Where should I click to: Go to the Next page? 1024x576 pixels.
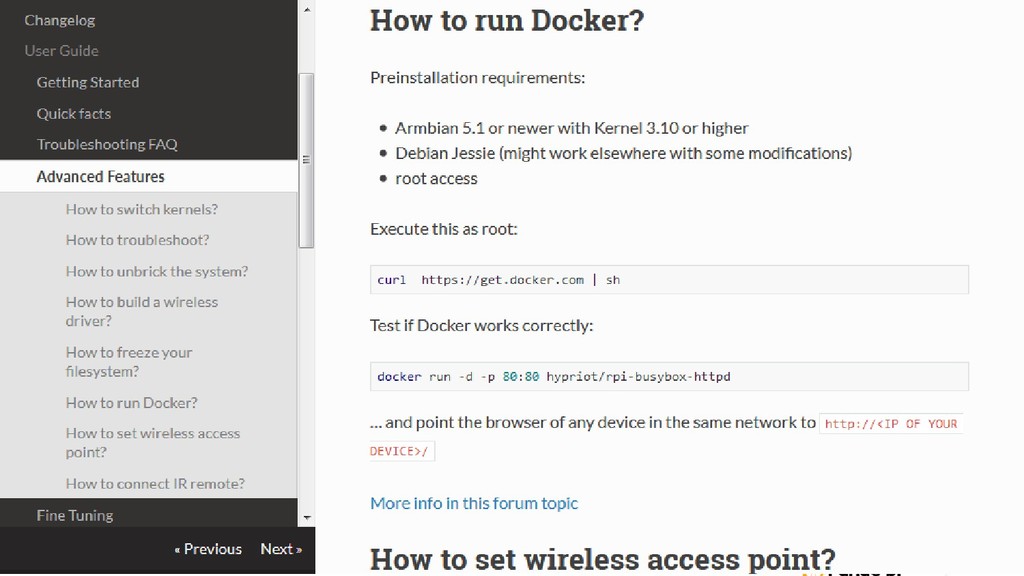281,549
